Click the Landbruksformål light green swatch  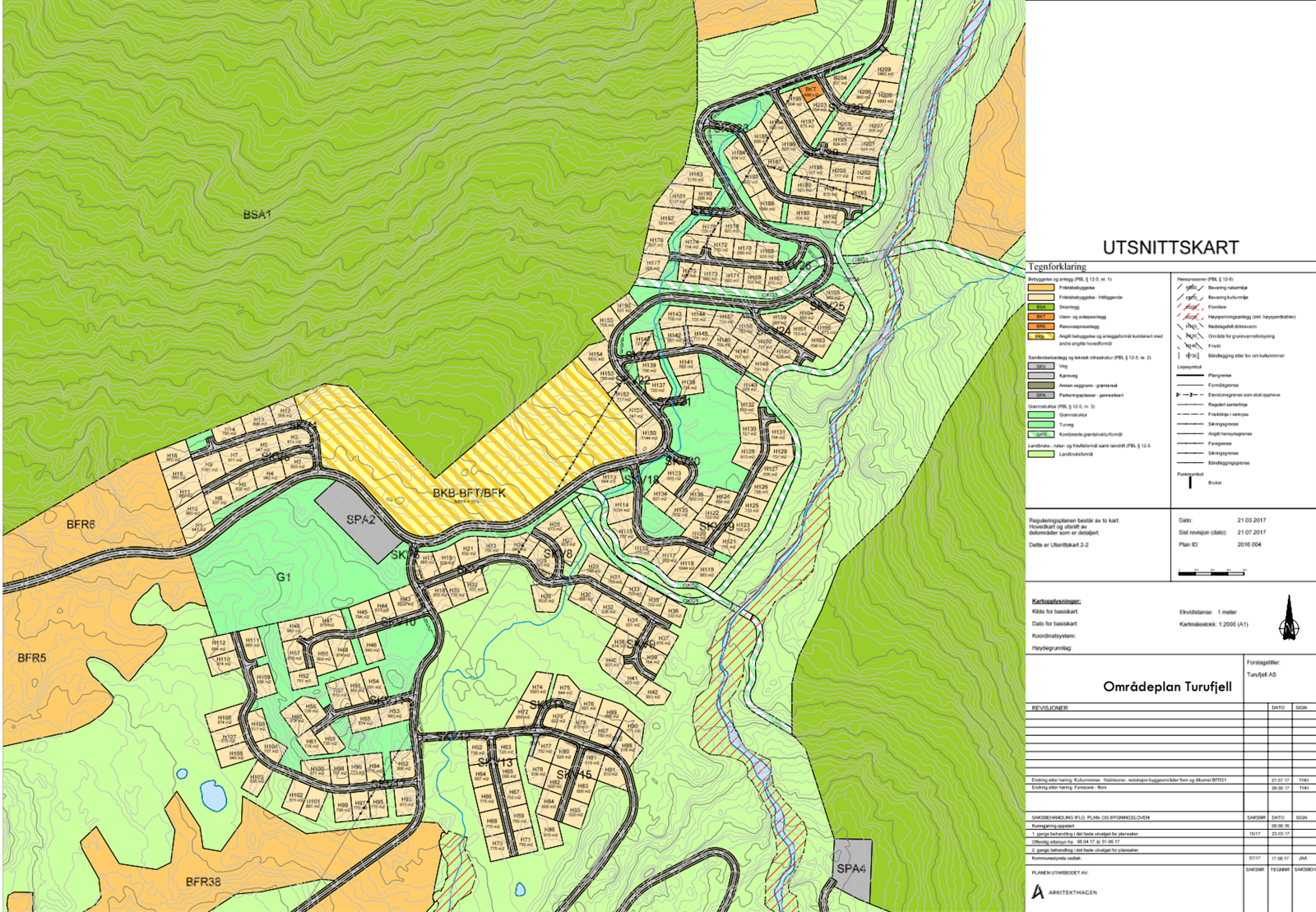[1041, 453]
